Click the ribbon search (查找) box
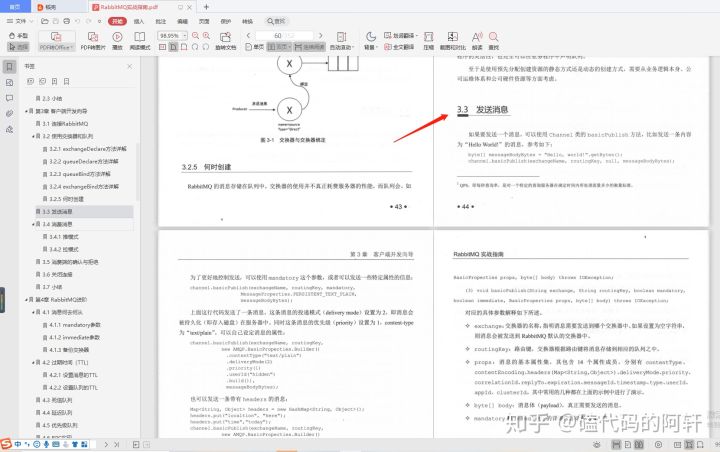This screenshot has height=452, width=720. coord(276,21)
